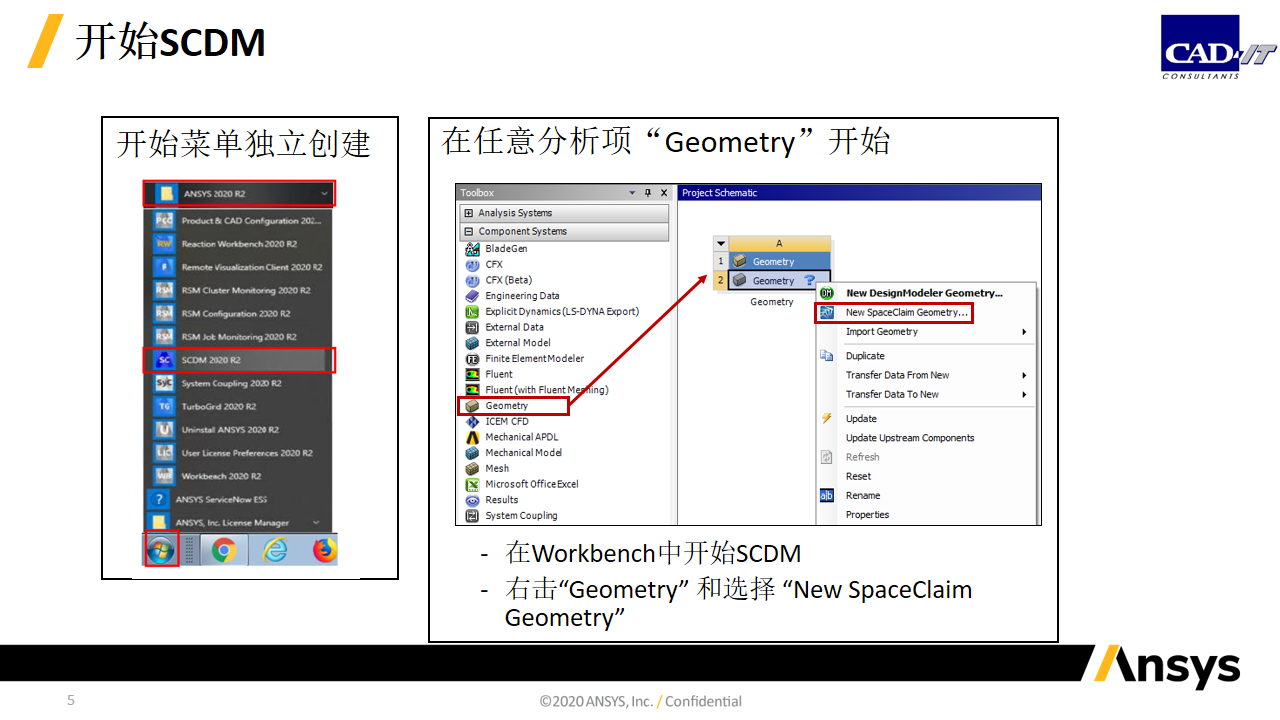Launch Remote Visualization Client 2020 R2
Viewport: 1280px width, 720px height.
pos(239,267)
